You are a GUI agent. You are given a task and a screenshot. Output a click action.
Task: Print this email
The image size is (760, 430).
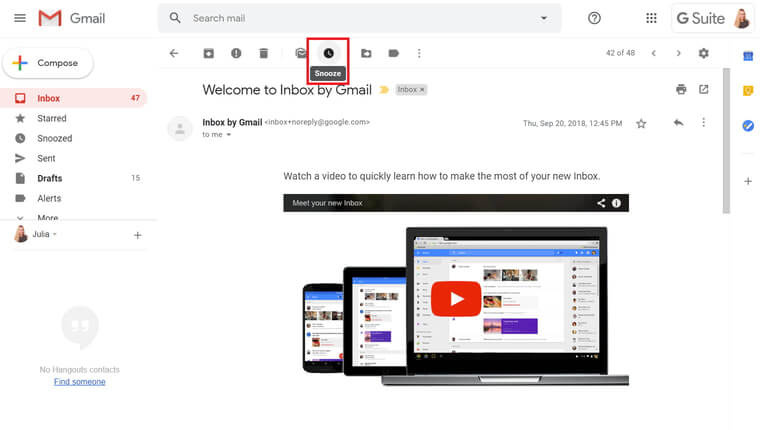681,89
